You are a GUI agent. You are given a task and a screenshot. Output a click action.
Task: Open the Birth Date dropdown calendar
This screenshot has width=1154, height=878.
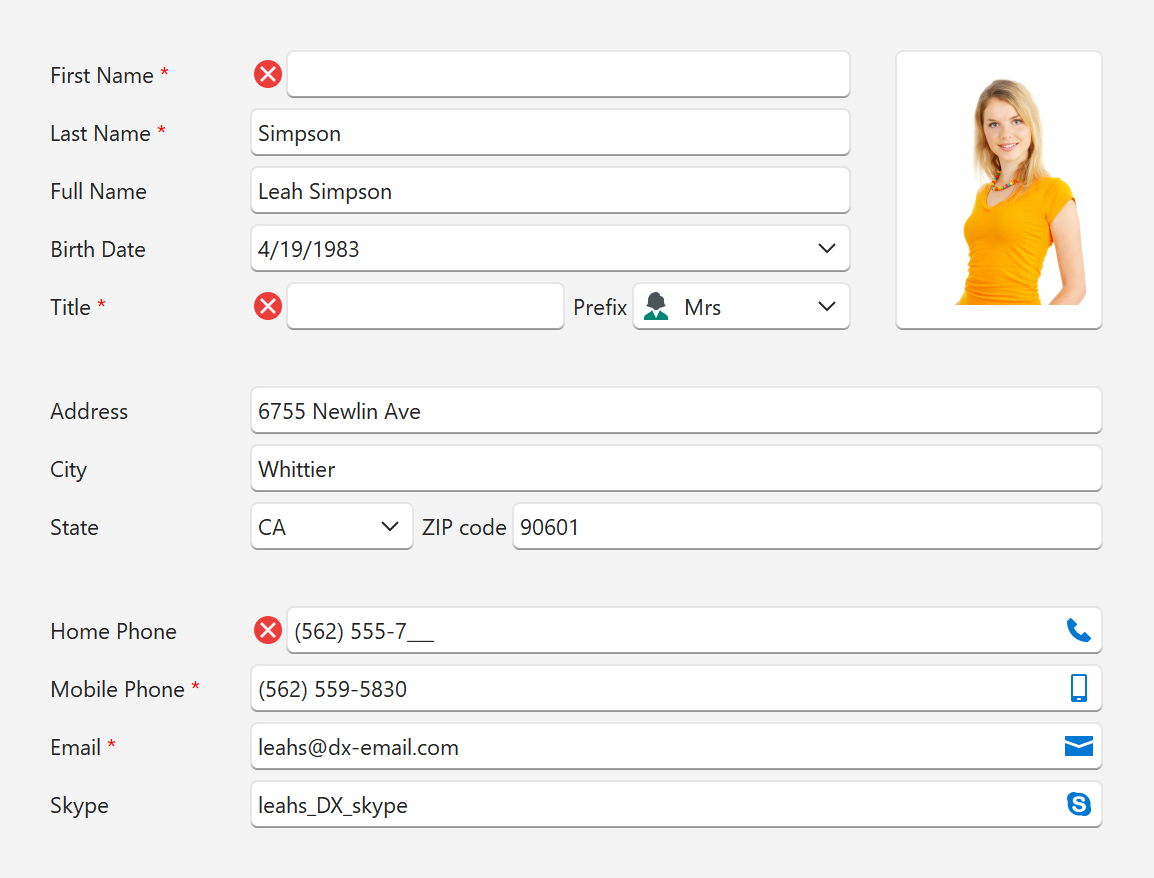click(x=826, y=249)
